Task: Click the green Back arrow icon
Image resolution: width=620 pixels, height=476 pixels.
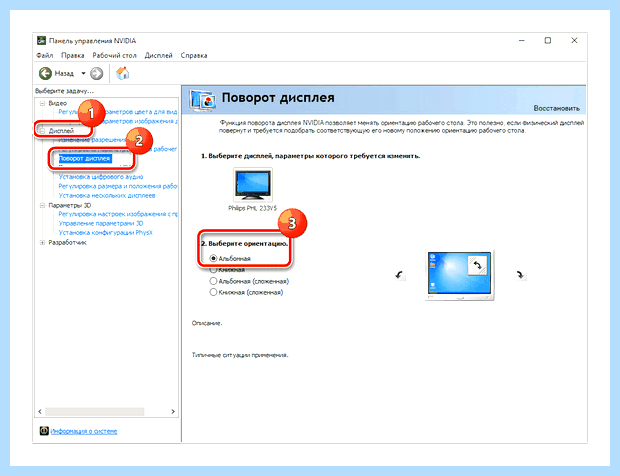Action: point(45,73)
